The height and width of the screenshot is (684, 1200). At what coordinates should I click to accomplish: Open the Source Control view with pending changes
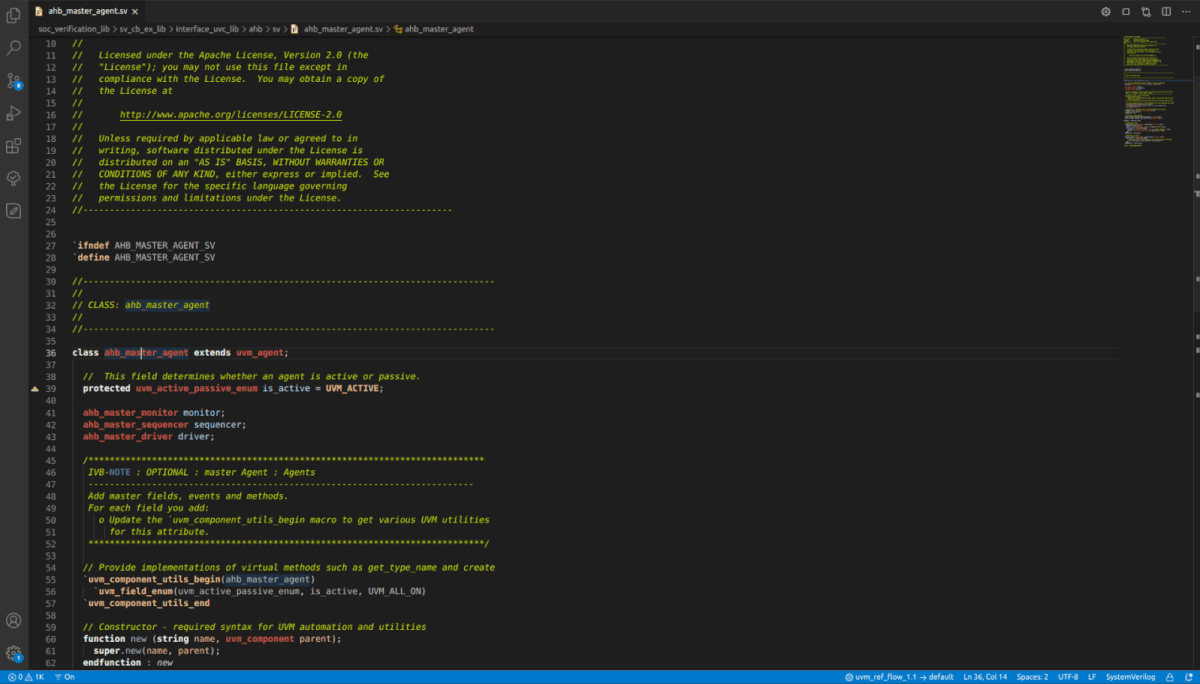(14, 80)
